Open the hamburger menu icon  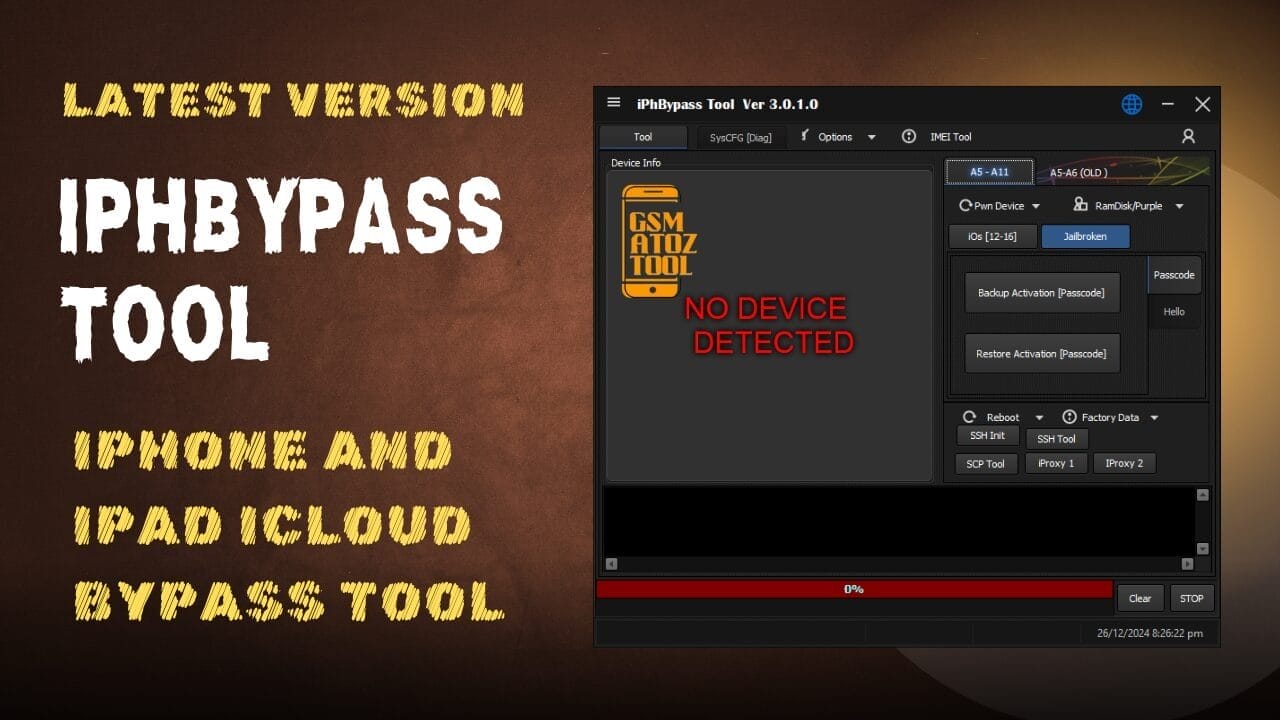coord(613,102)
